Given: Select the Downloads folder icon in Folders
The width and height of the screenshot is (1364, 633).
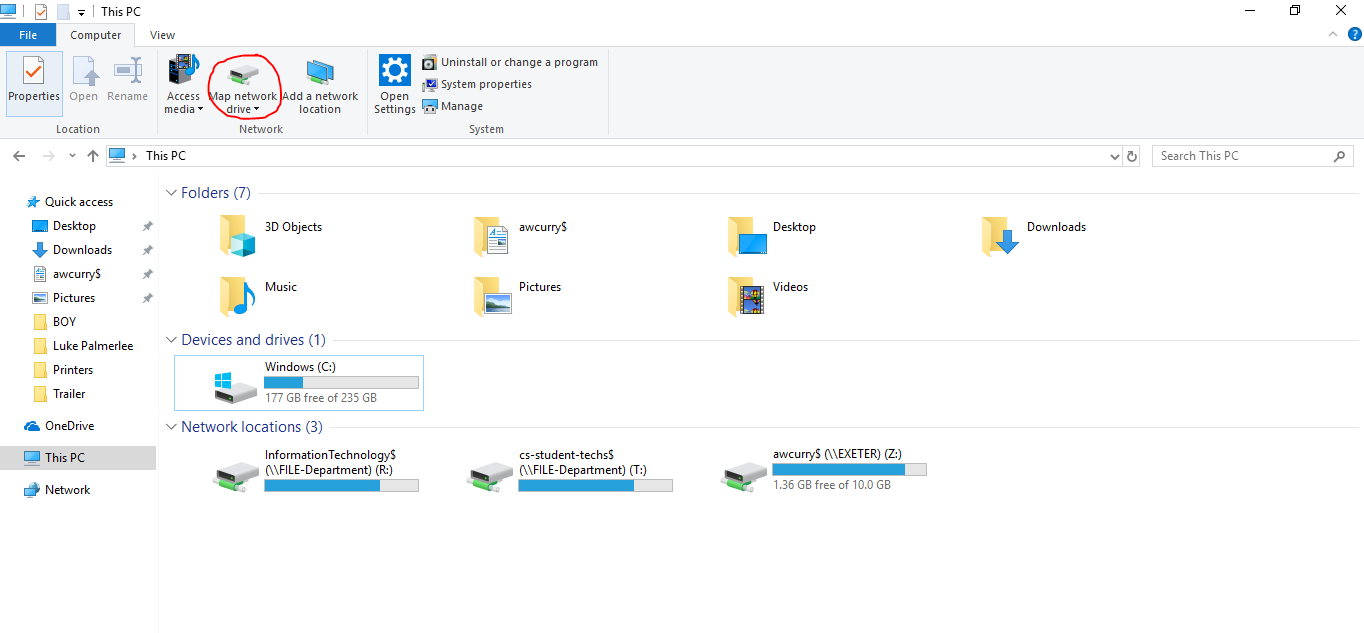Looking at the screenshot, I should [x=1000, y=237].
